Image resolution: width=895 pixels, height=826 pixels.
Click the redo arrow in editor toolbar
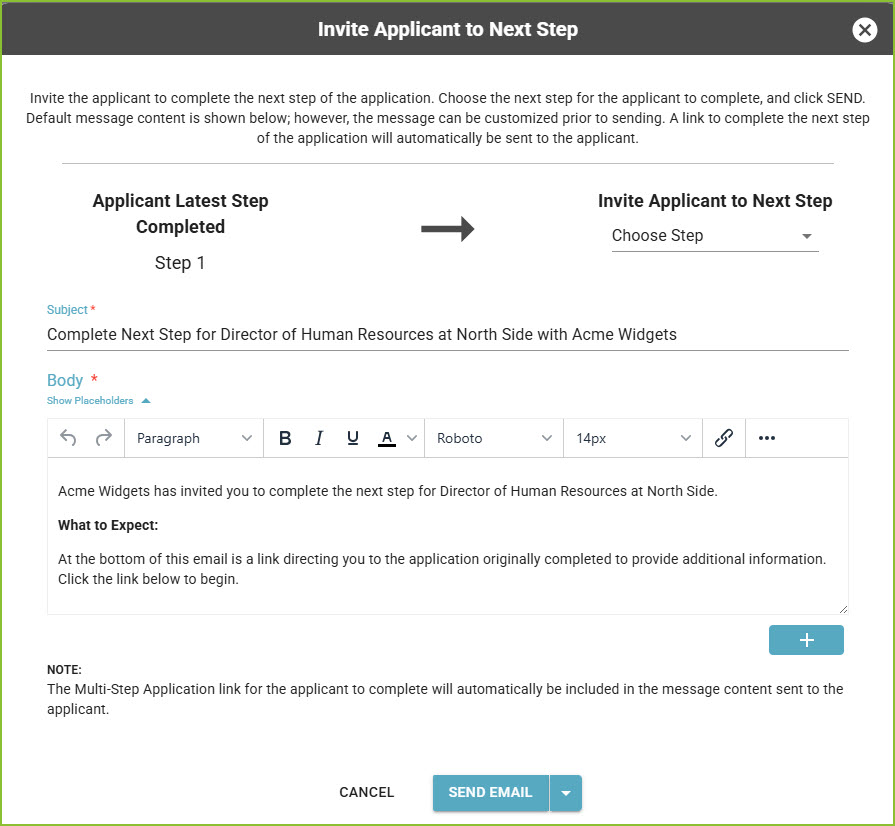103,438
